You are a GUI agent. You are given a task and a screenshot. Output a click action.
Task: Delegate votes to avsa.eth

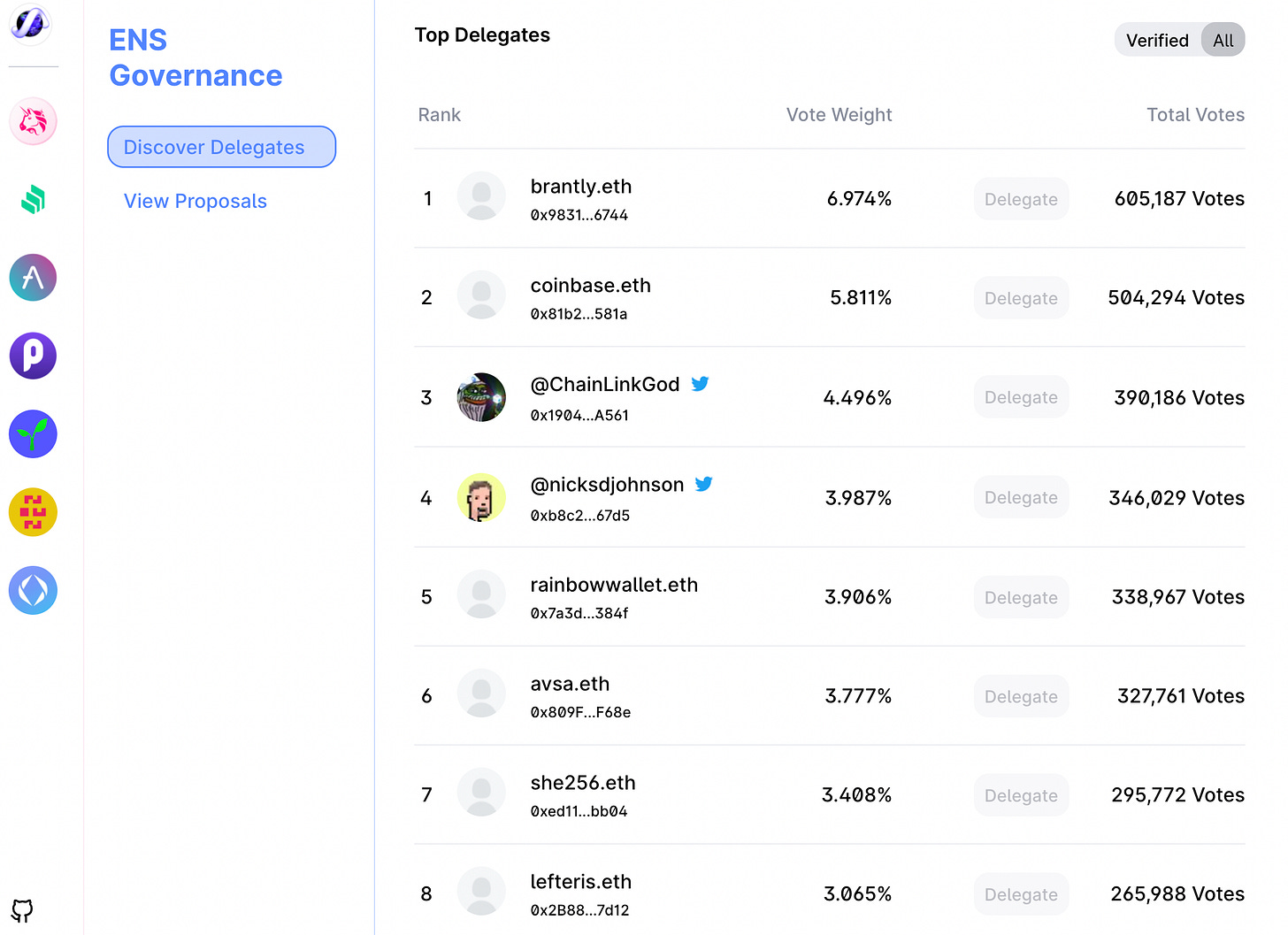(x=1021, y=696)
